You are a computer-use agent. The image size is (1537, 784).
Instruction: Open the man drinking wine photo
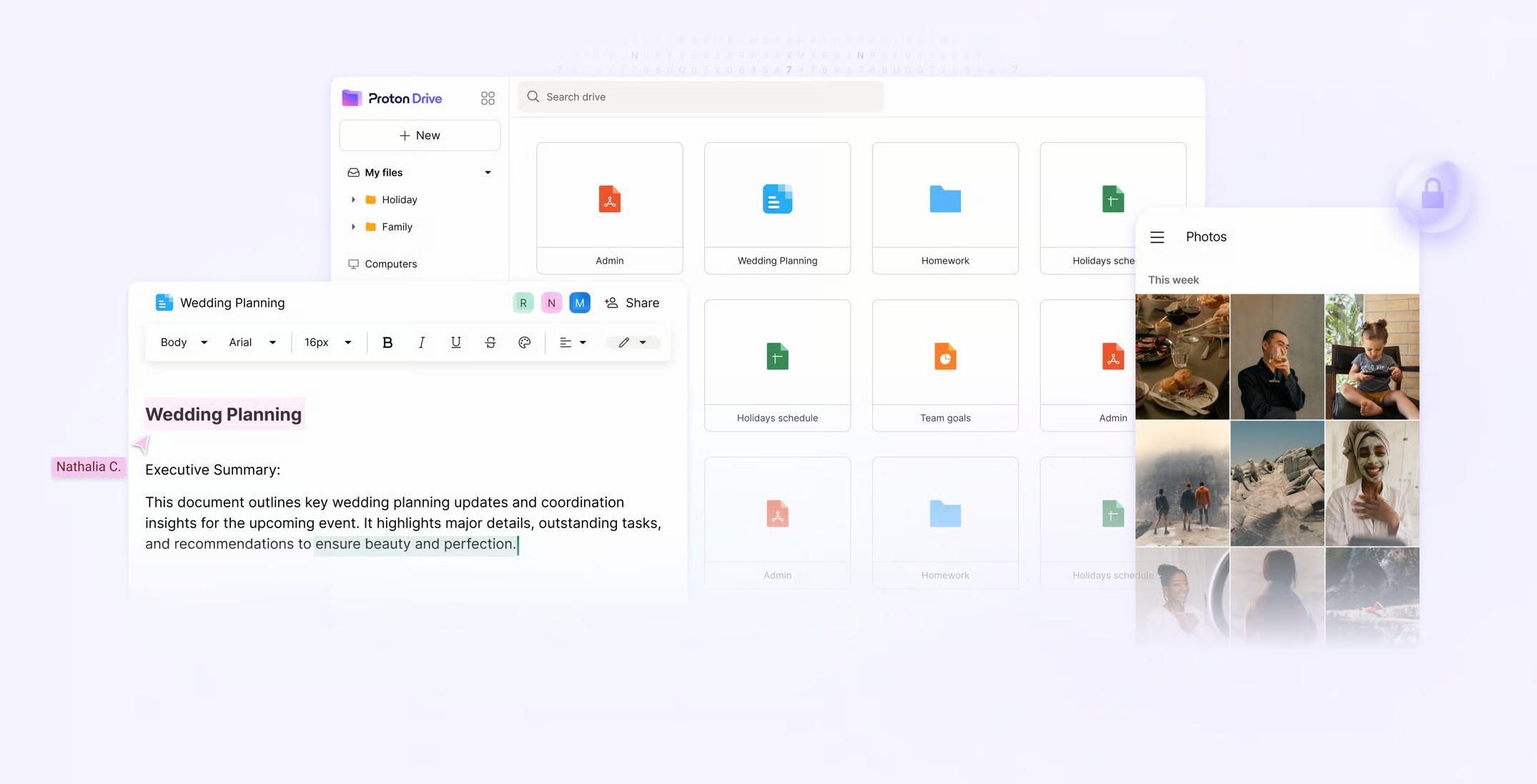coord(1277,357)
